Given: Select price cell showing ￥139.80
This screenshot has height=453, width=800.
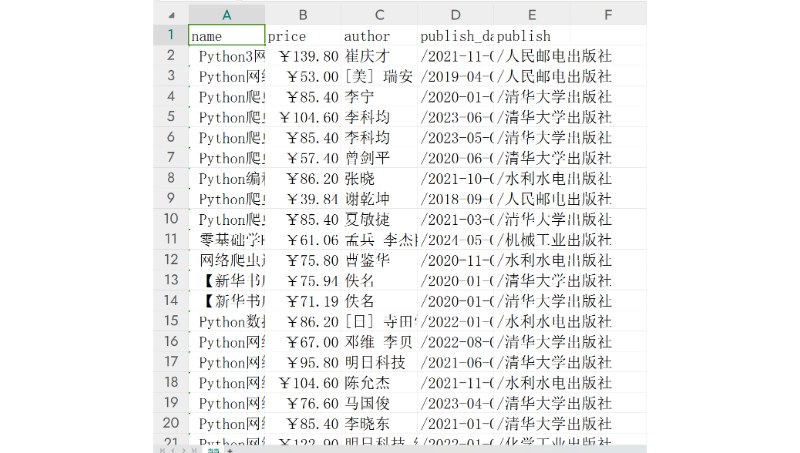Looking at the screenshot, I should click(x=303, y=56).
